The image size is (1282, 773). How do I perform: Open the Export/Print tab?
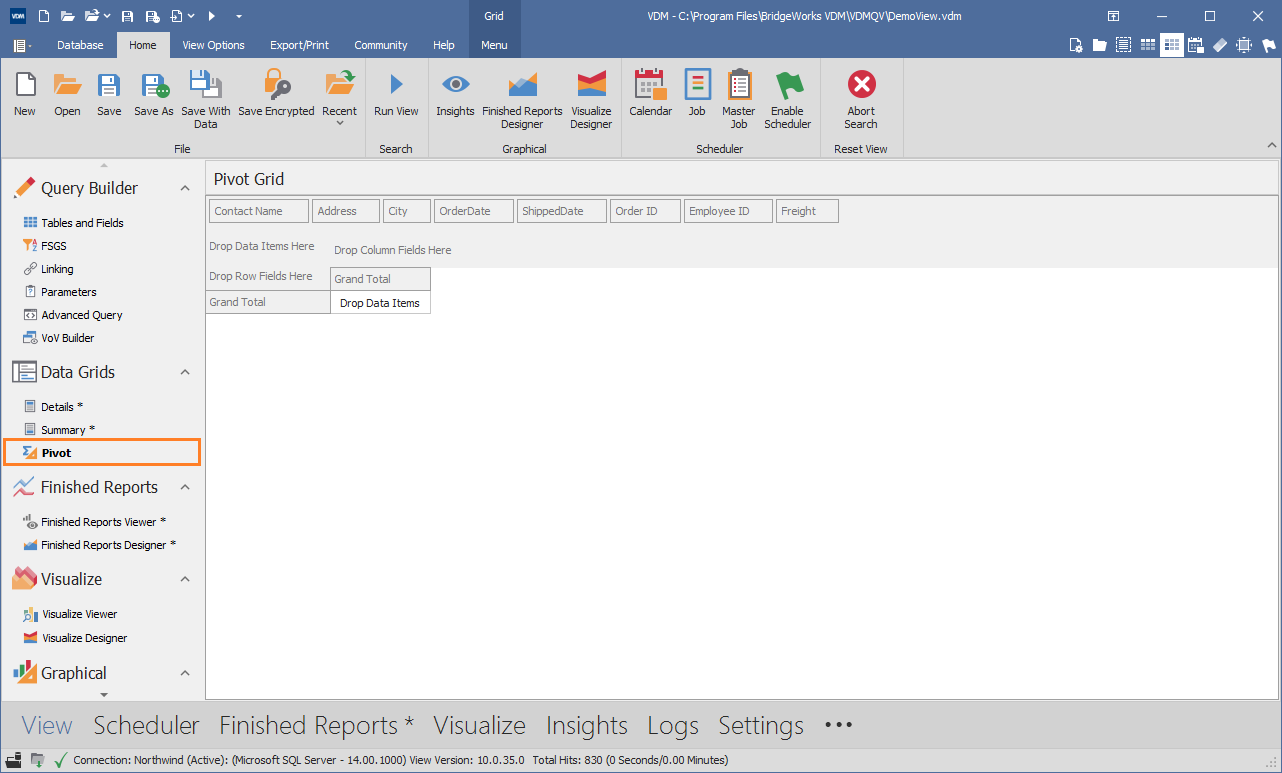[299, 45]
